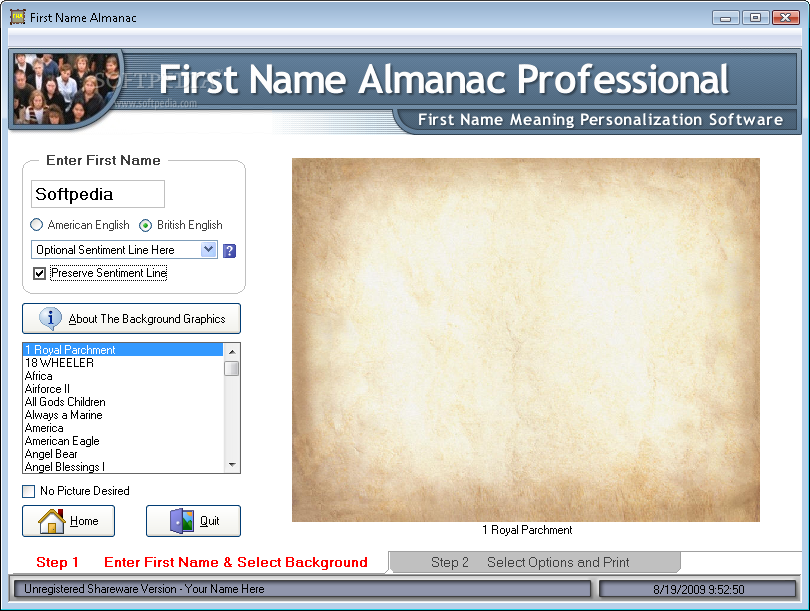The width and height of the screenshot is (810, 611).
Task: Click the Quit button label
Action: [209, 521]
